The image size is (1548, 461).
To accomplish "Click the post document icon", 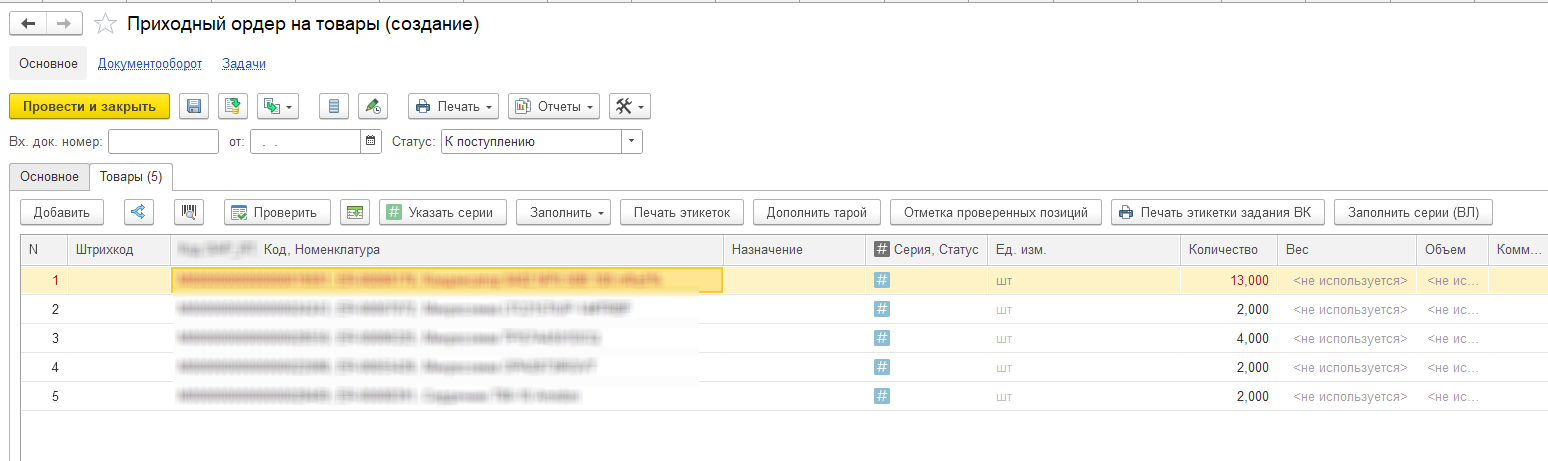I will coord(233,106).
